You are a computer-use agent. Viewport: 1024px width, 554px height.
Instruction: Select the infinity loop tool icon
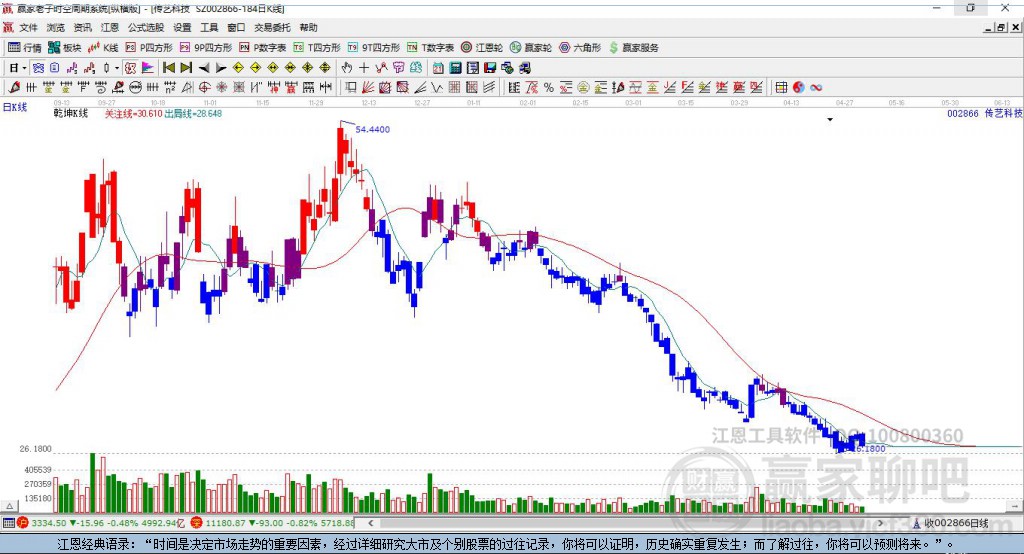click(x=816, y=88)
